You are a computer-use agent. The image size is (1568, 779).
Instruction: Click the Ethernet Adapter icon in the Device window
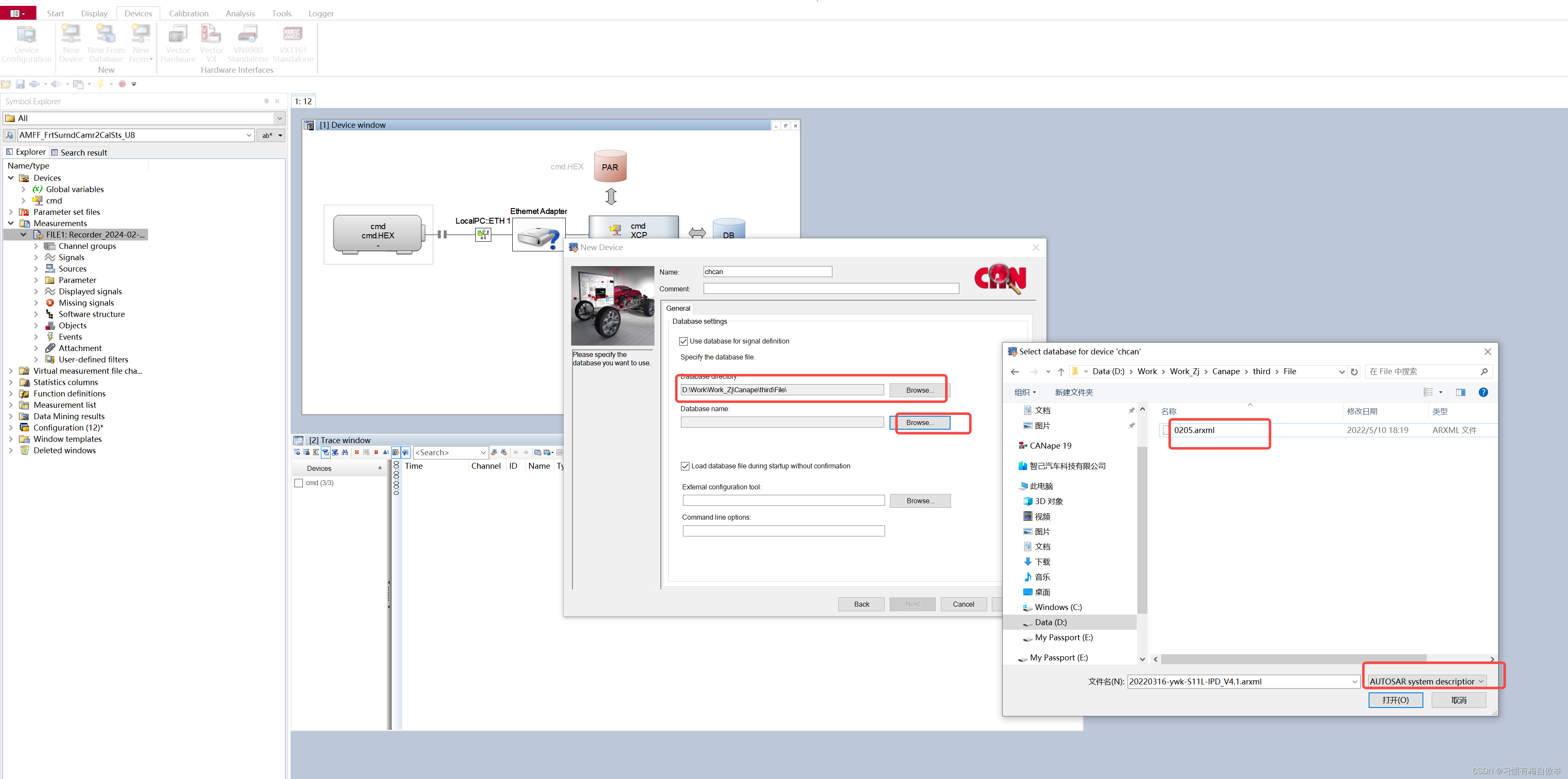(538, 236)
